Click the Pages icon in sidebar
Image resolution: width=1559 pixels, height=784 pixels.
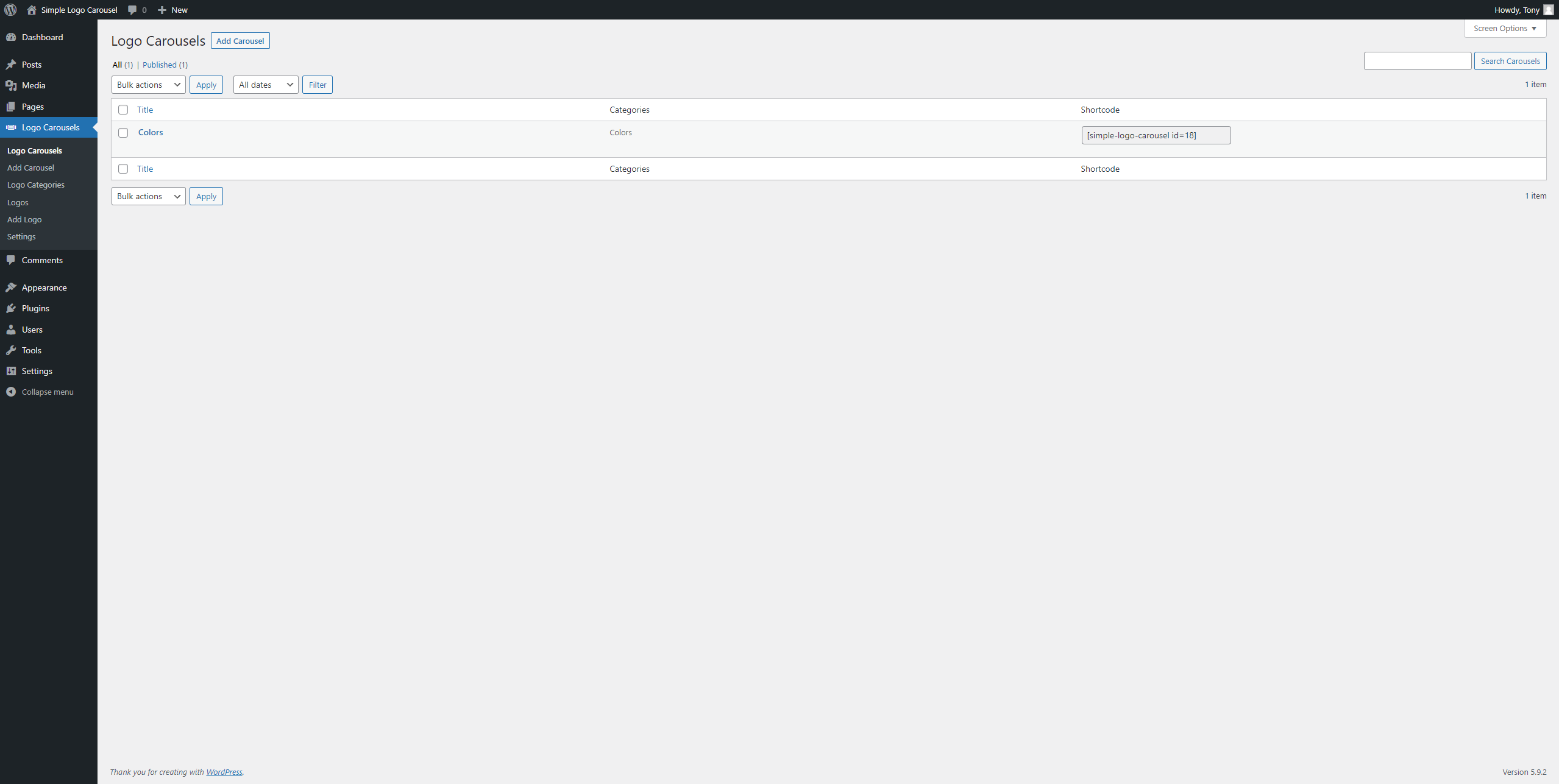[11, 107]
